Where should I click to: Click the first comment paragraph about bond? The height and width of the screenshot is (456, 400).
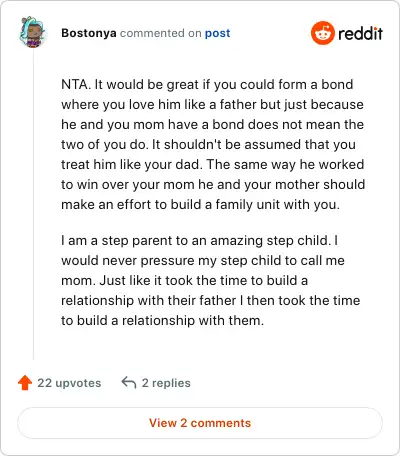coord(213,144)
